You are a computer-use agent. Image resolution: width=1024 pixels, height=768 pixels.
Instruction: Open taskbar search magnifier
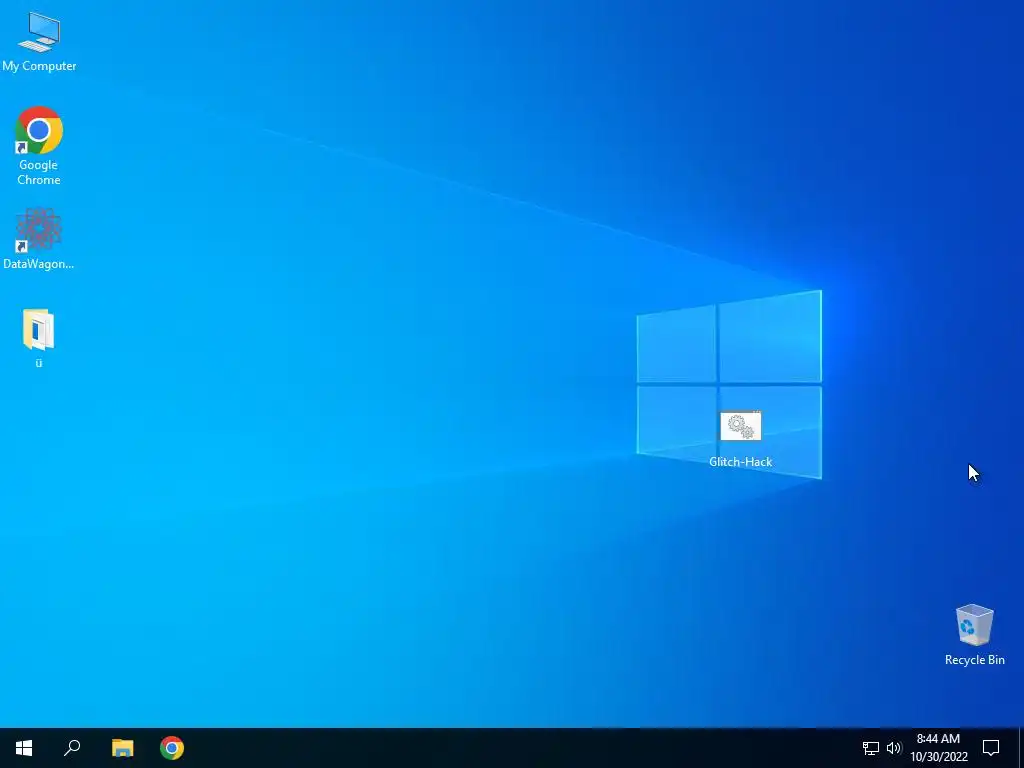coord(72,748)
